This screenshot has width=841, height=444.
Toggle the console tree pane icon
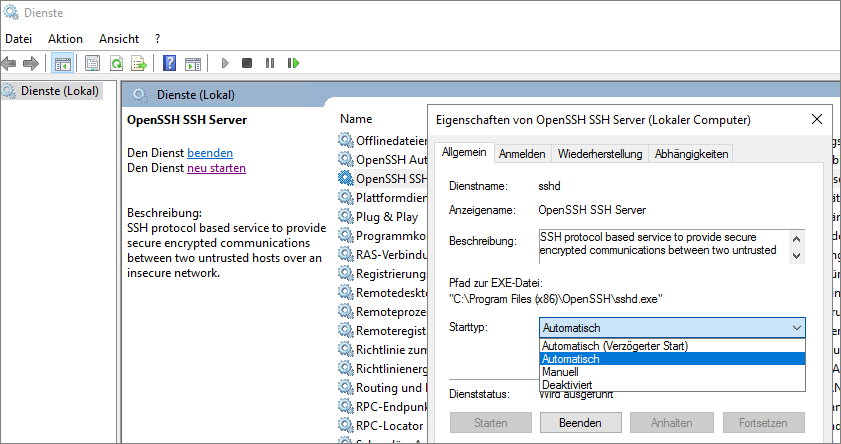62,63
